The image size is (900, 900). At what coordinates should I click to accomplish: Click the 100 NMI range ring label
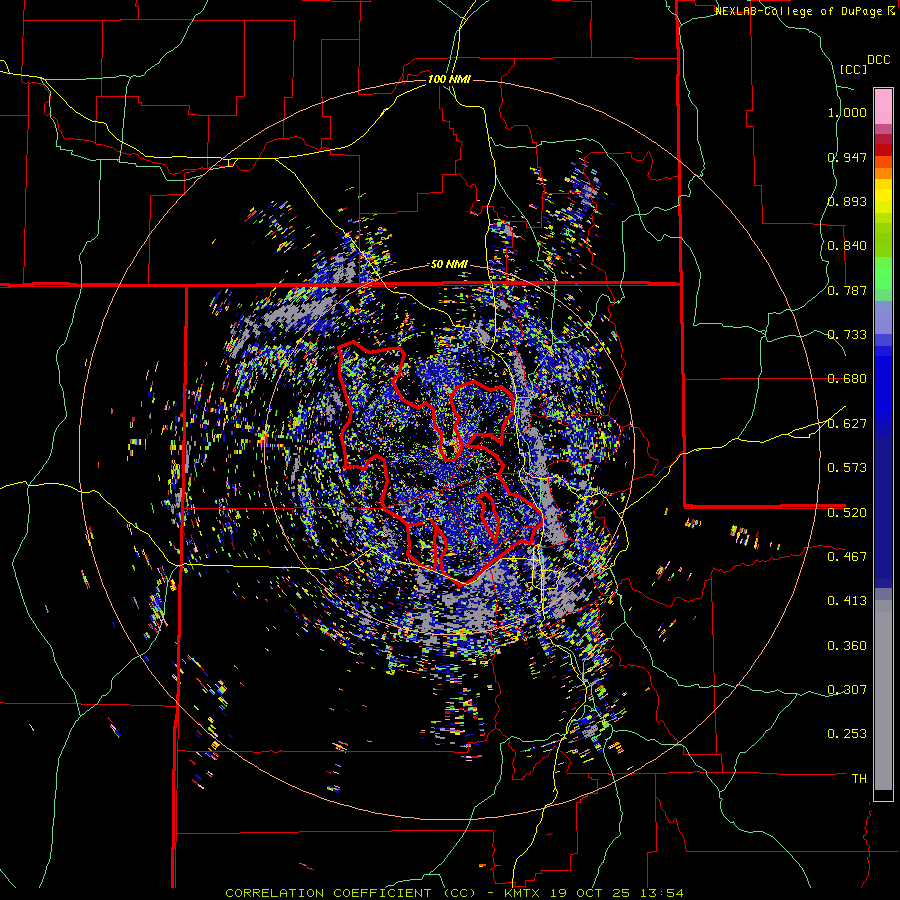(x=449, y=79)
